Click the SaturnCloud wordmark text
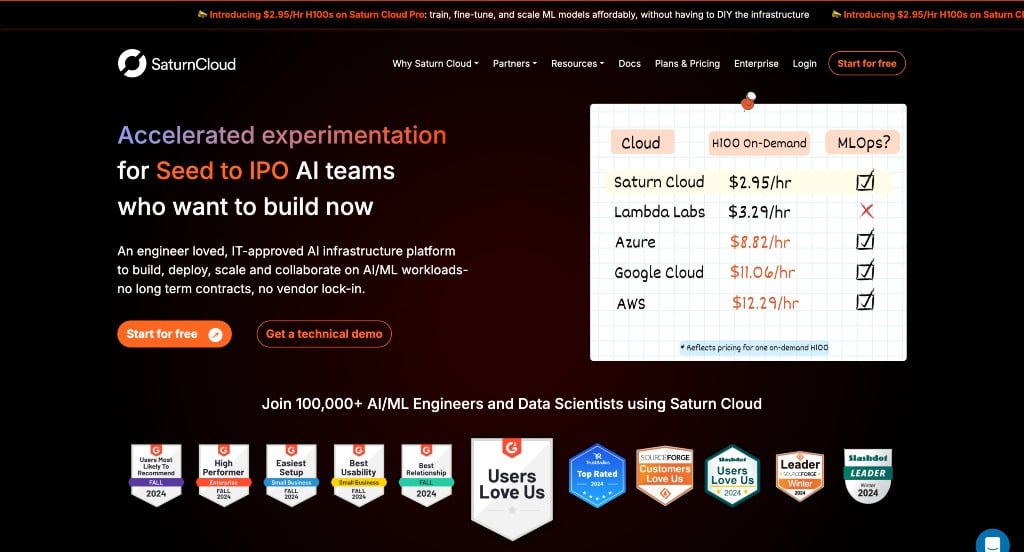Viewport: 1024px width, 552px height. pyautogui.click(x=193, y=64)
